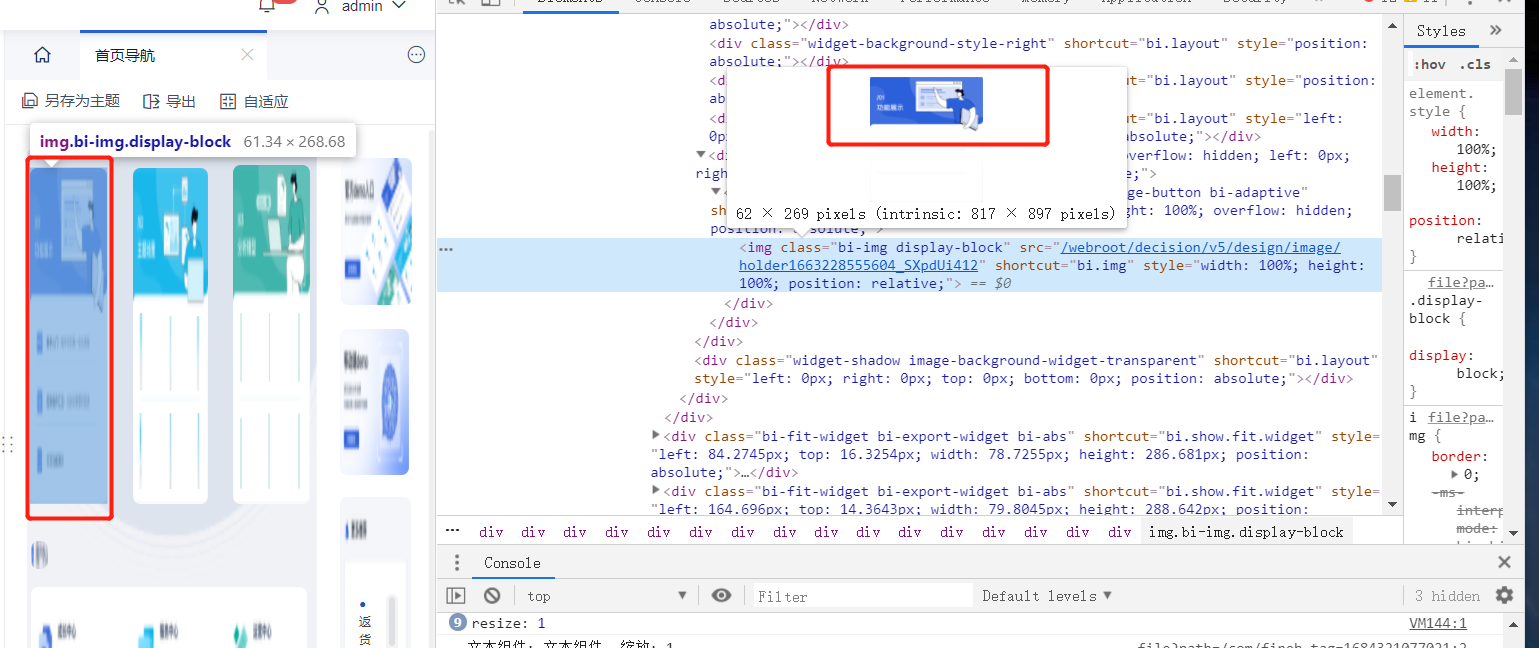Close the console drawer
This screenshot has width=1539, height=648.
point(1504,563)
